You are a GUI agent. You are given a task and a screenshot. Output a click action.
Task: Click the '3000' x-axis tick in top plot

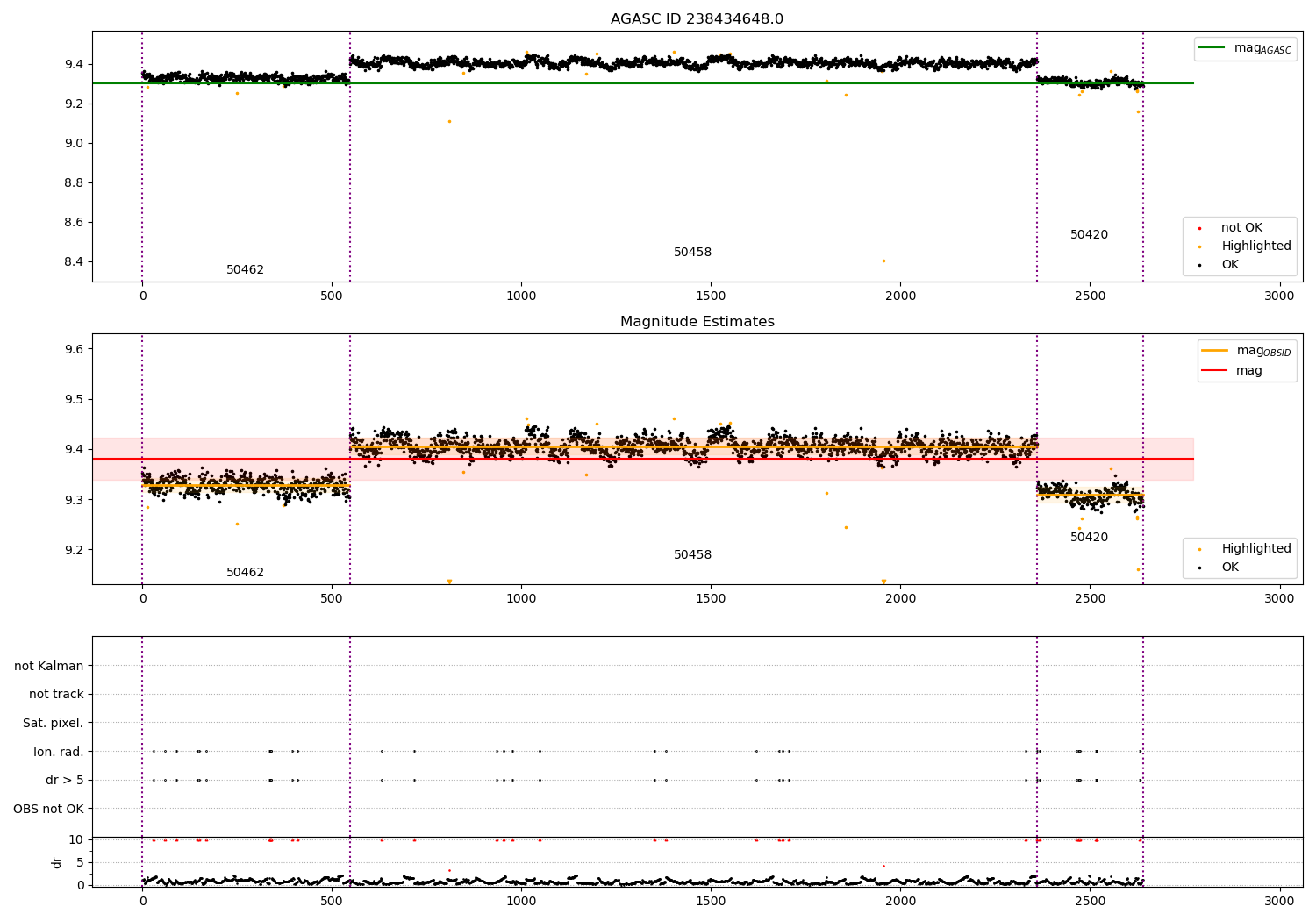1279,296
